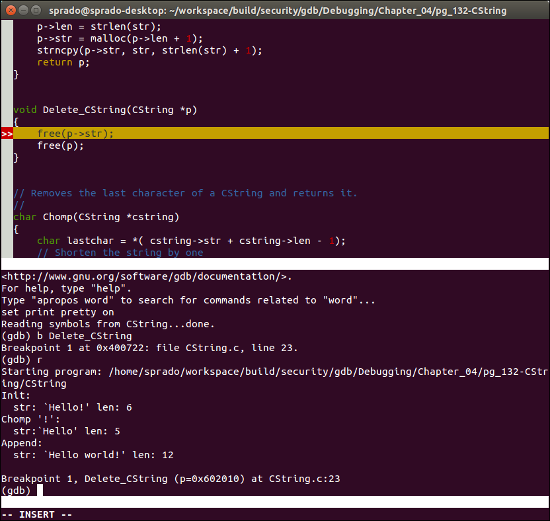Click the 'Starting program:' output line
The height and width of the screenshot is (521, 550).
(274, 378)
